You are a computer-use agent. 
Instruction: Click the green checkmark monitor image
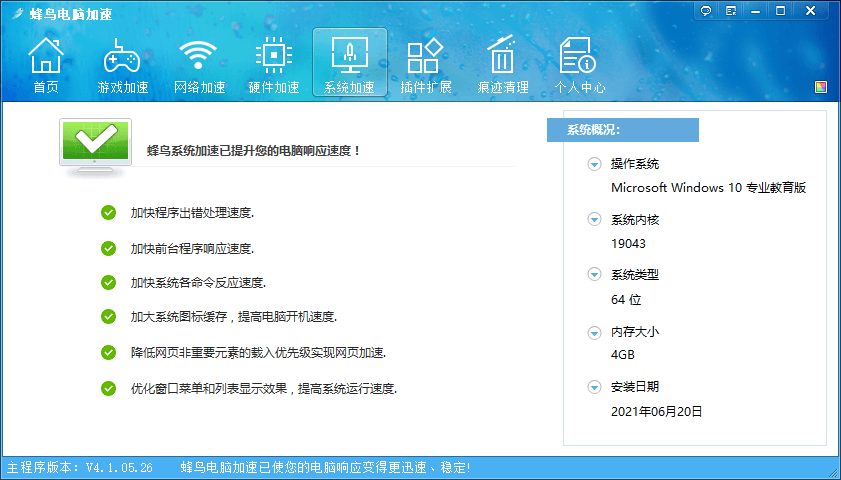pyautogui.click(x=95, y=147)
